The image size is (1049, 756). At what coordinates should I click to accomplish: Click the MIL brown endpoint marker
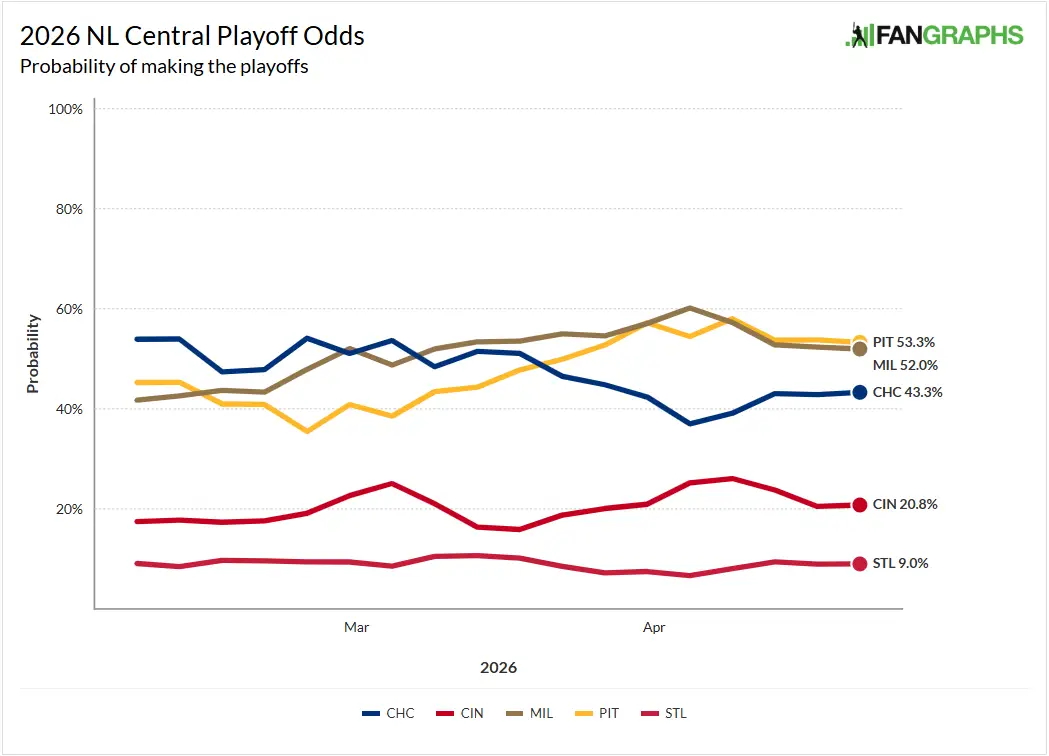coord(859,349)
